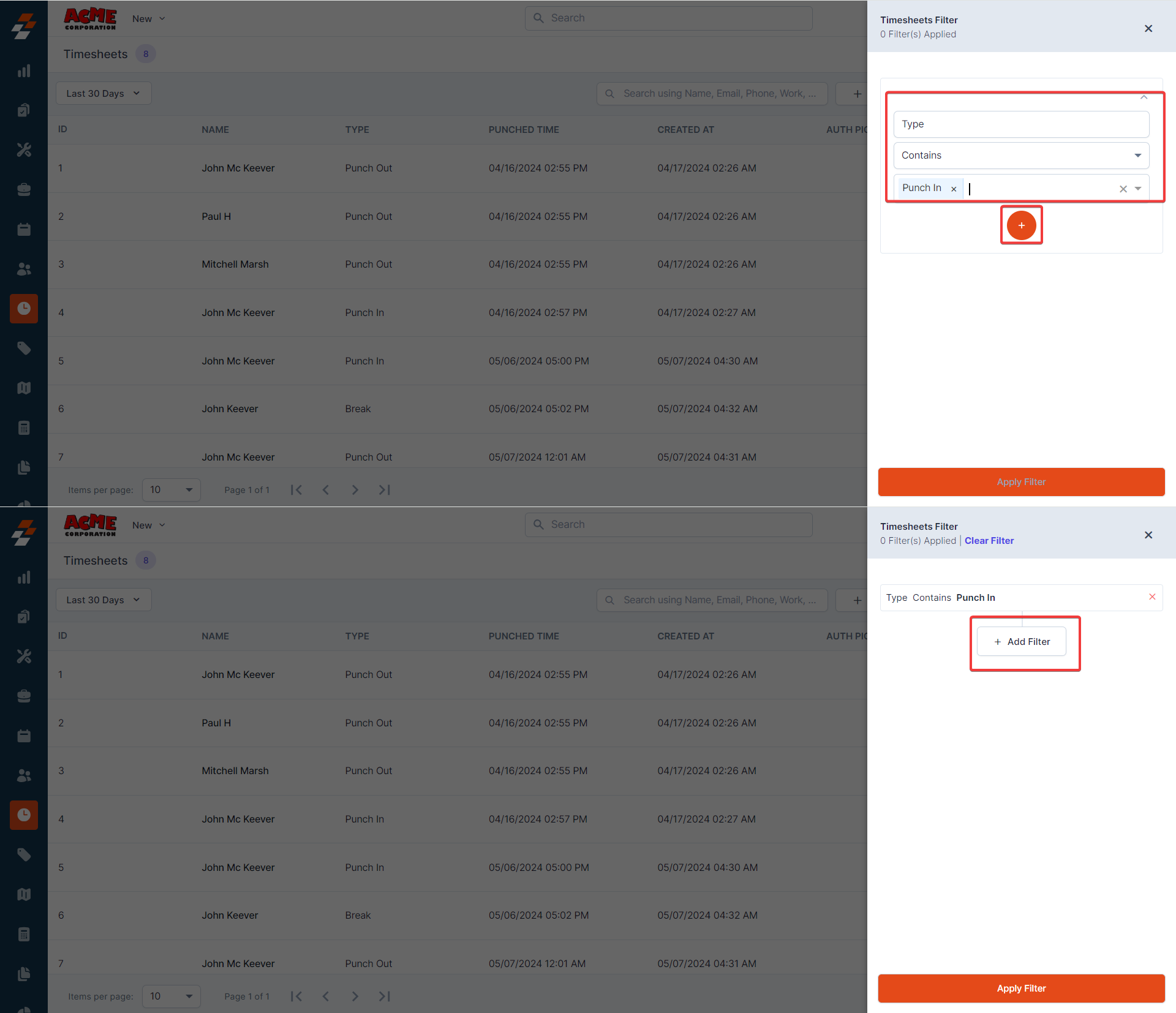Viewport: 1176px width, 1013px height.
Task: Open the highlighted Timesheets clock sidebar icon
Action: pos(24,308)
